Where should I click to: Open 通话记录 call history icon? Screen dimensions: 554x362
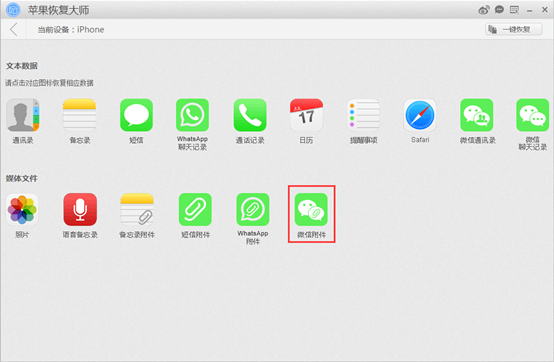coord(250,115)
